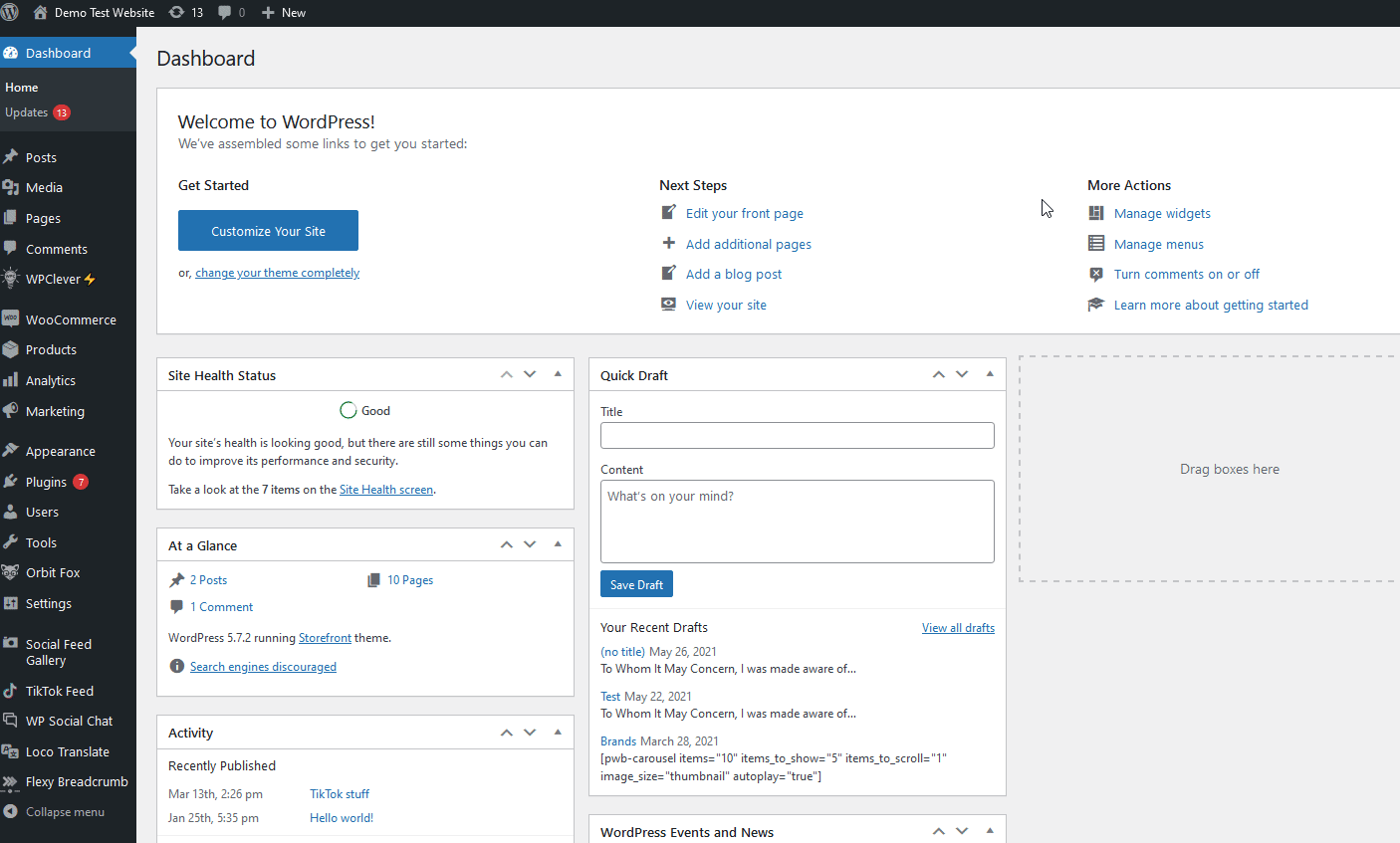Select the WooCommerce sidebar icon
The width and height of the screenshot is (1400, 843).
coord(16,318)
